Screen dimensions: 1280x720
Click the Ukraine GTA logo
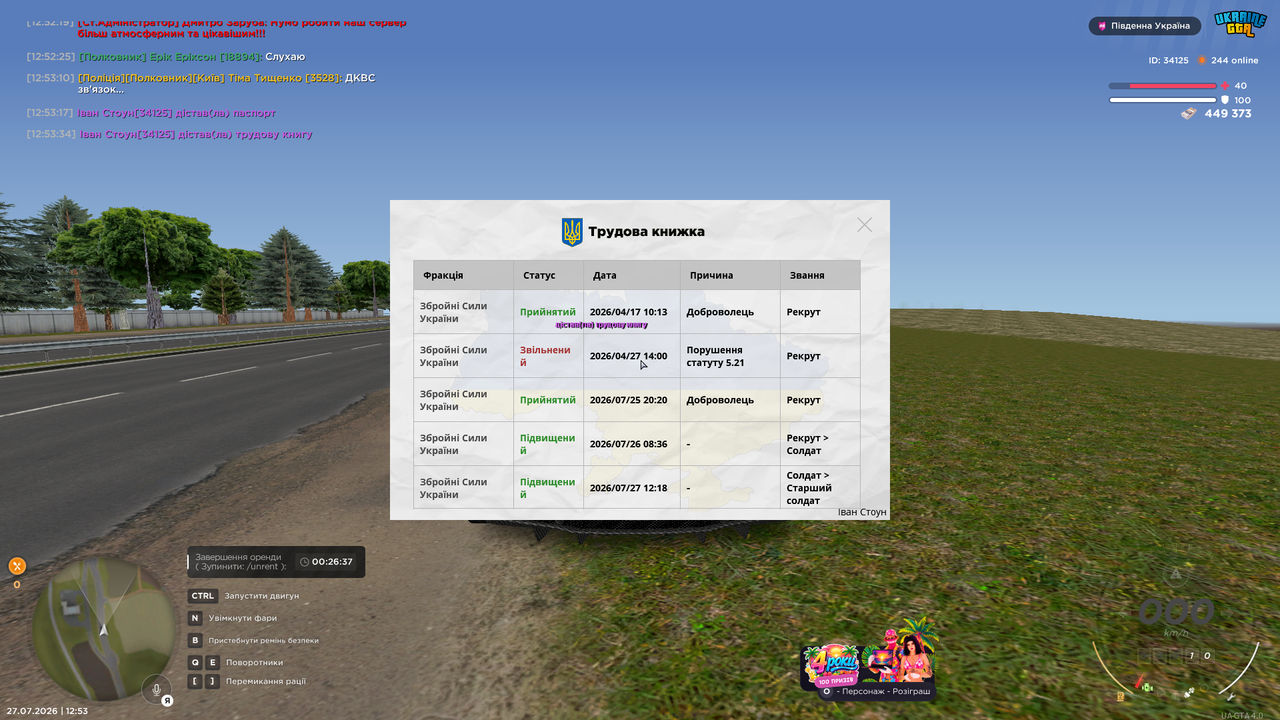(1240, 24)
